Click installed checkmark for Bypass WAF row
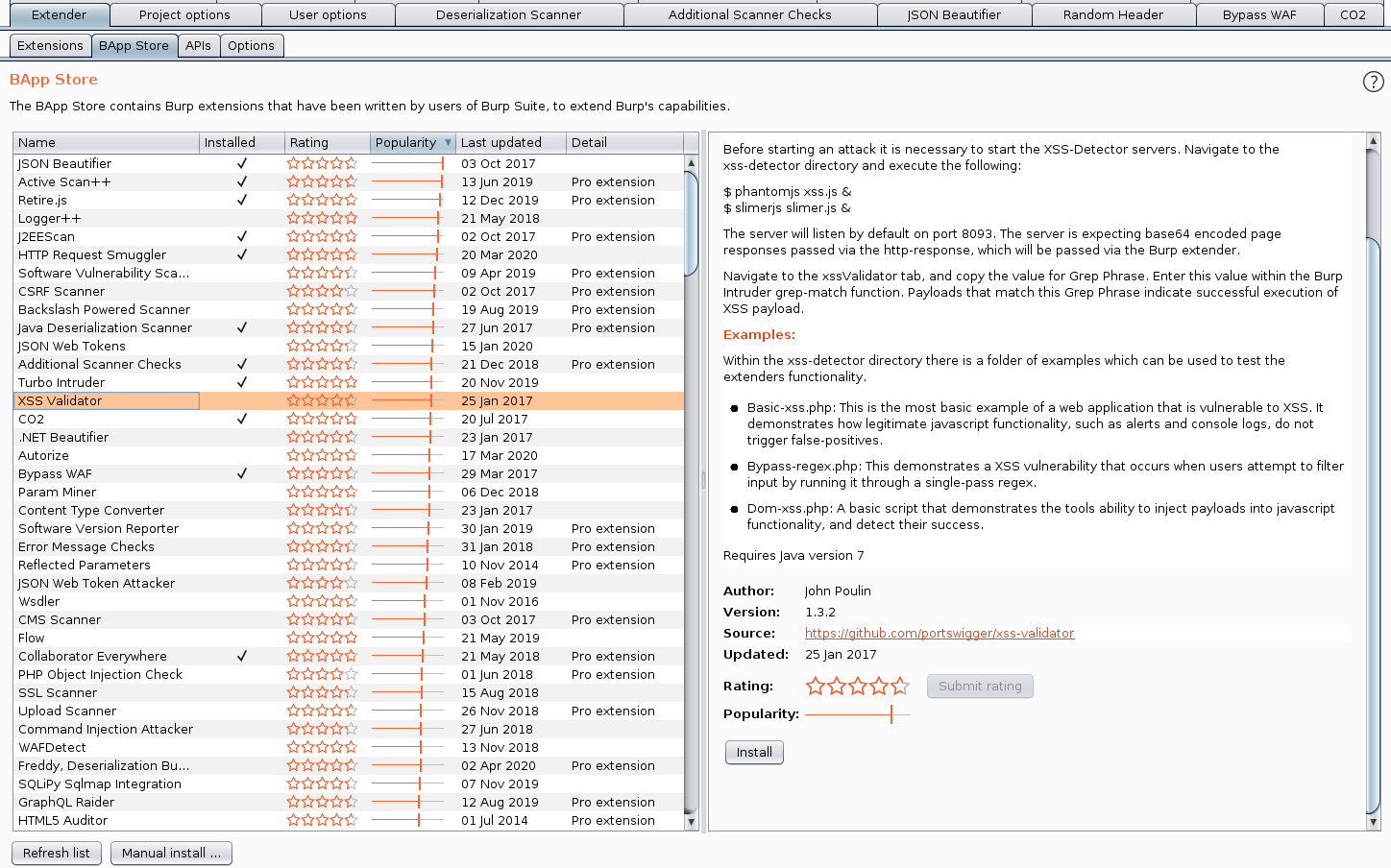This screenshot has height=868, width=1391. pos(242,473)
